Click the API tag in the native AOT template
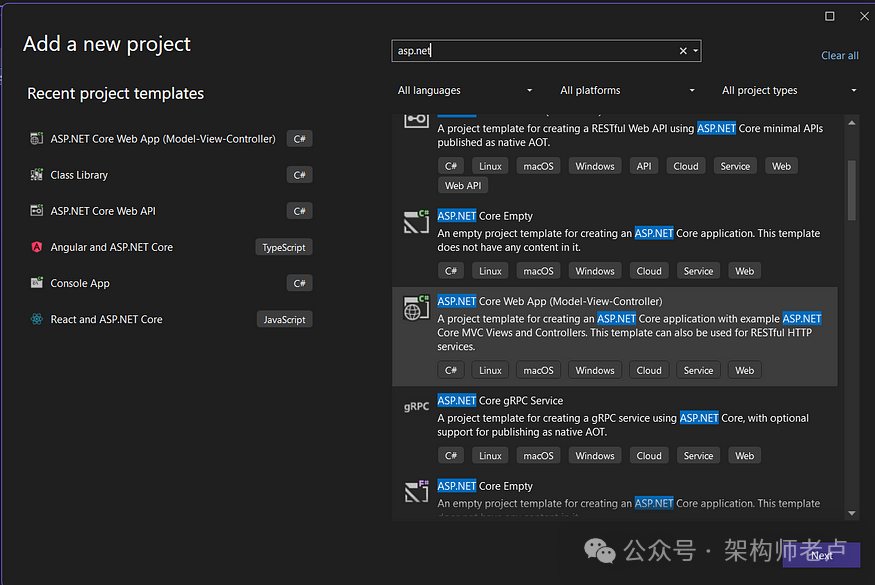This screenshot has height=585, width=875. tap(644, 166)
